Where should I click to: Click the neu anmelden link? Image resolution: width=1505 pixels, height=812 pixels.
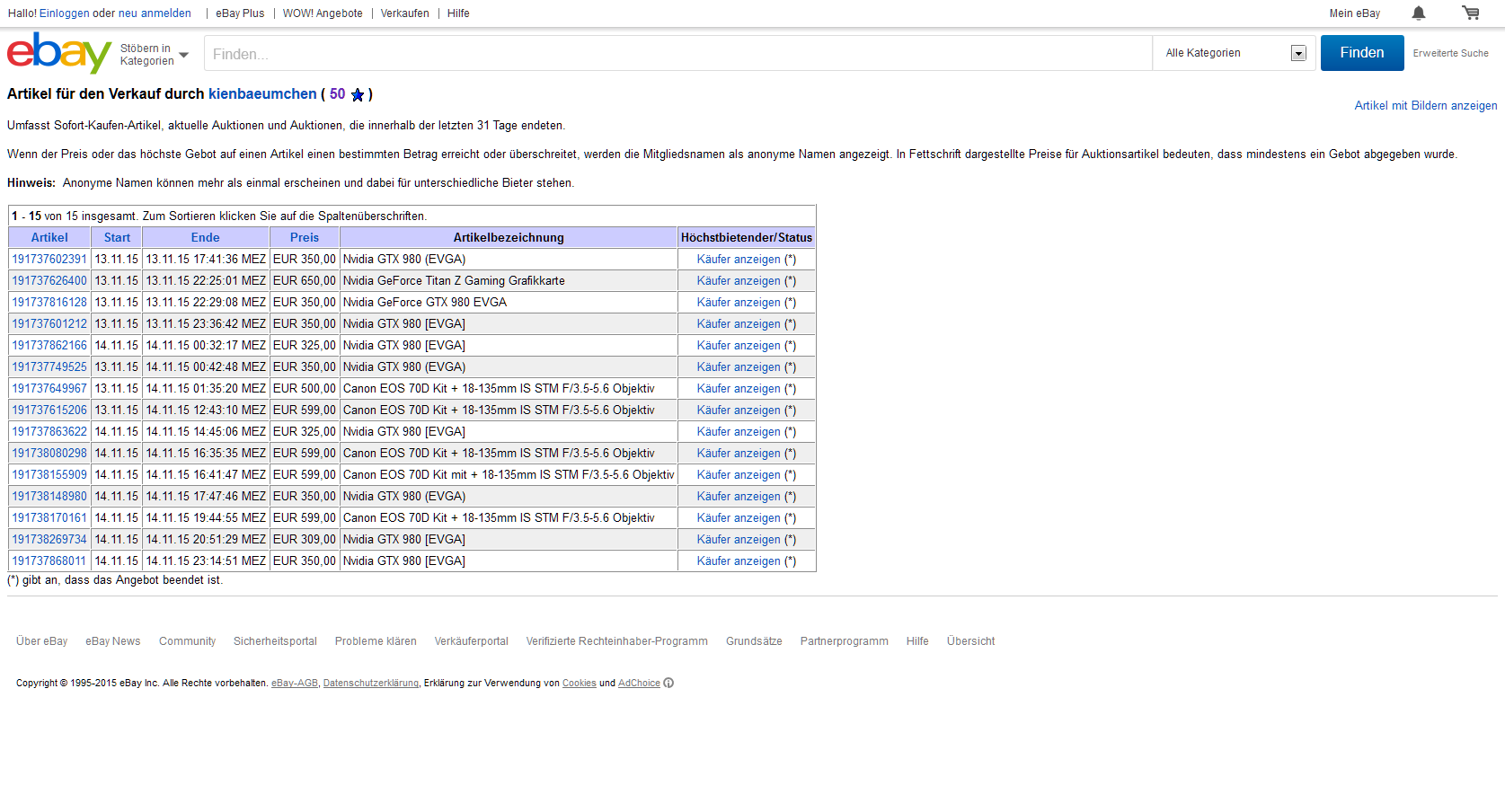point(155,13)
